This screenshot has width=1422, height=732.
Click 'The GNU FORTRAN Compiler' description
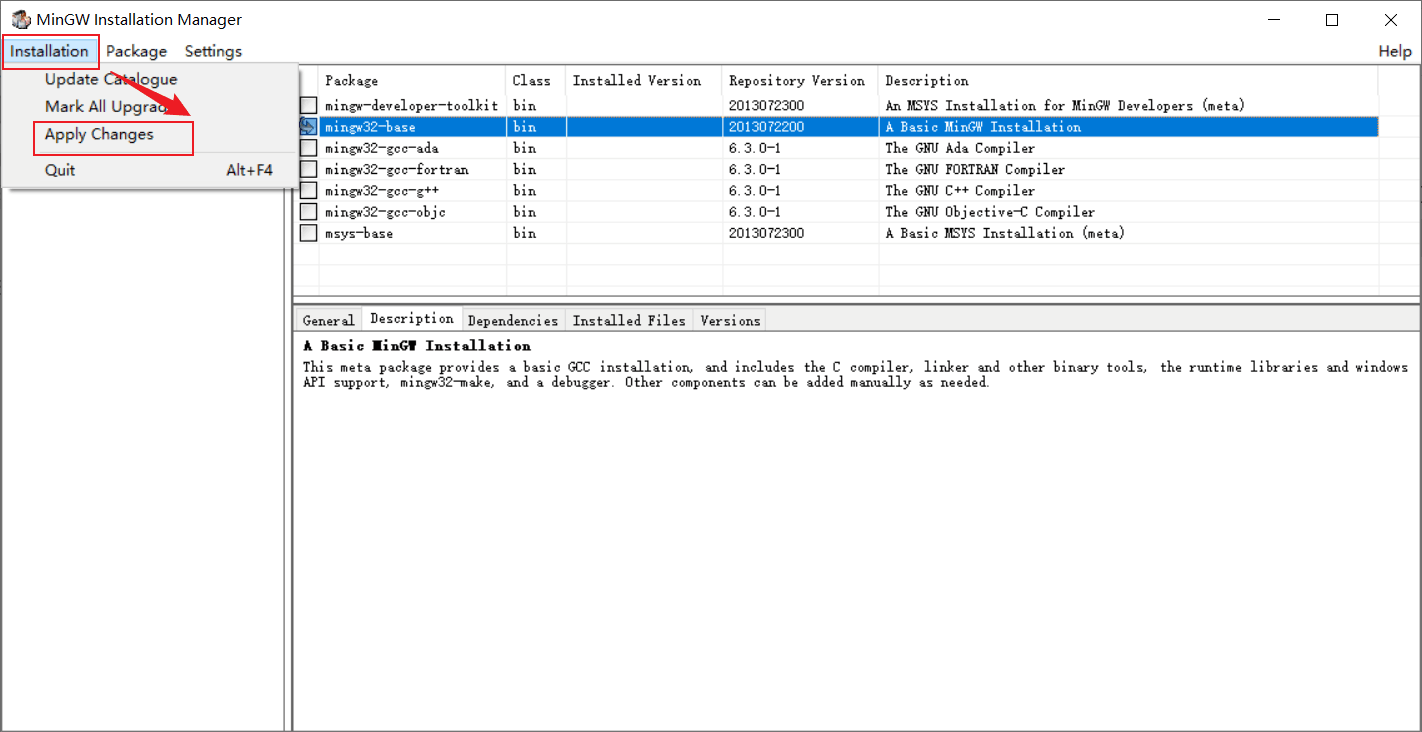click(x=975, y=169)
